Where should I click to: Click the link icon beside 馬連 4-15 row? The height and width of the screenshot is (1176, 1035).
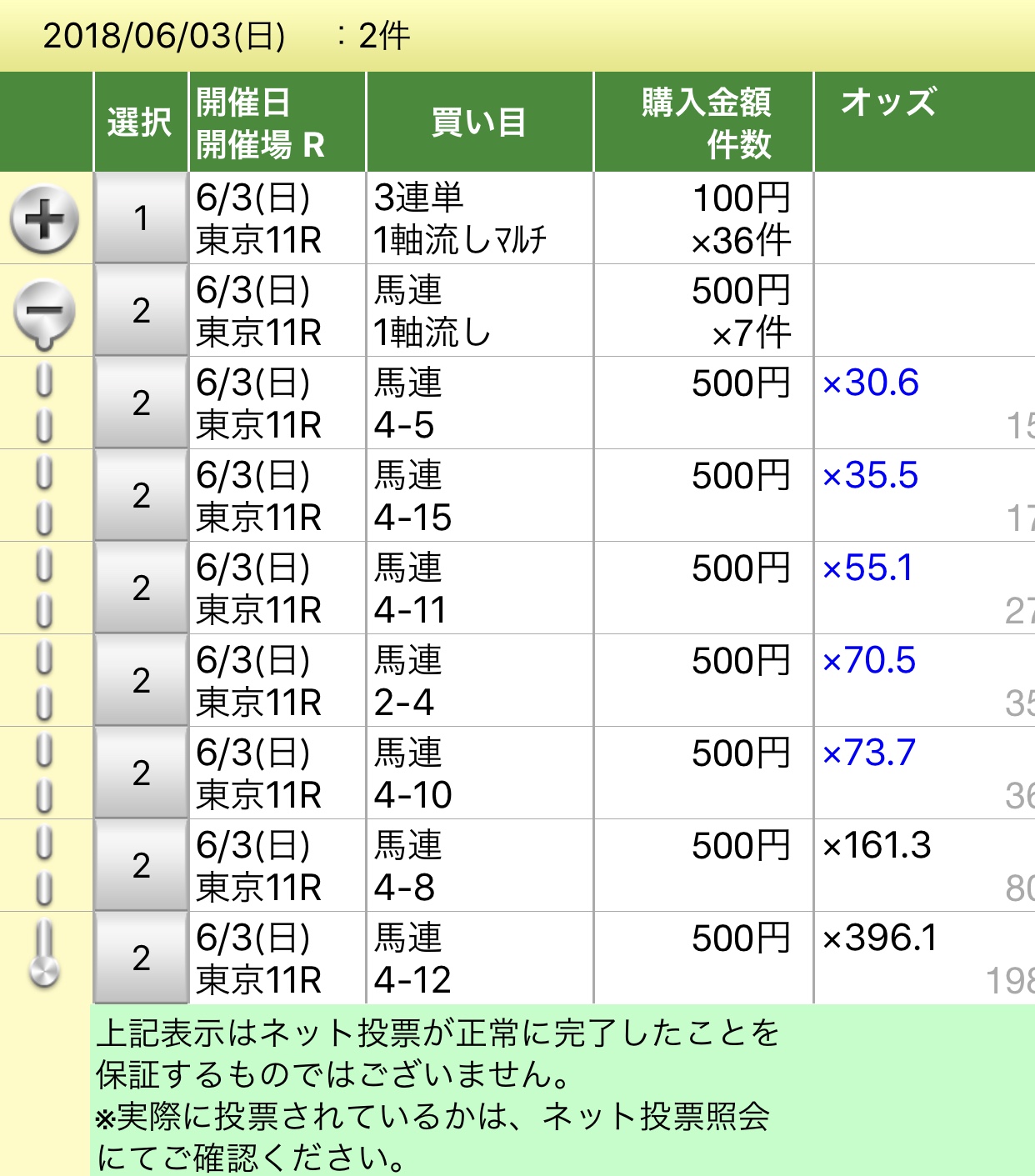(x=44, y=494)
